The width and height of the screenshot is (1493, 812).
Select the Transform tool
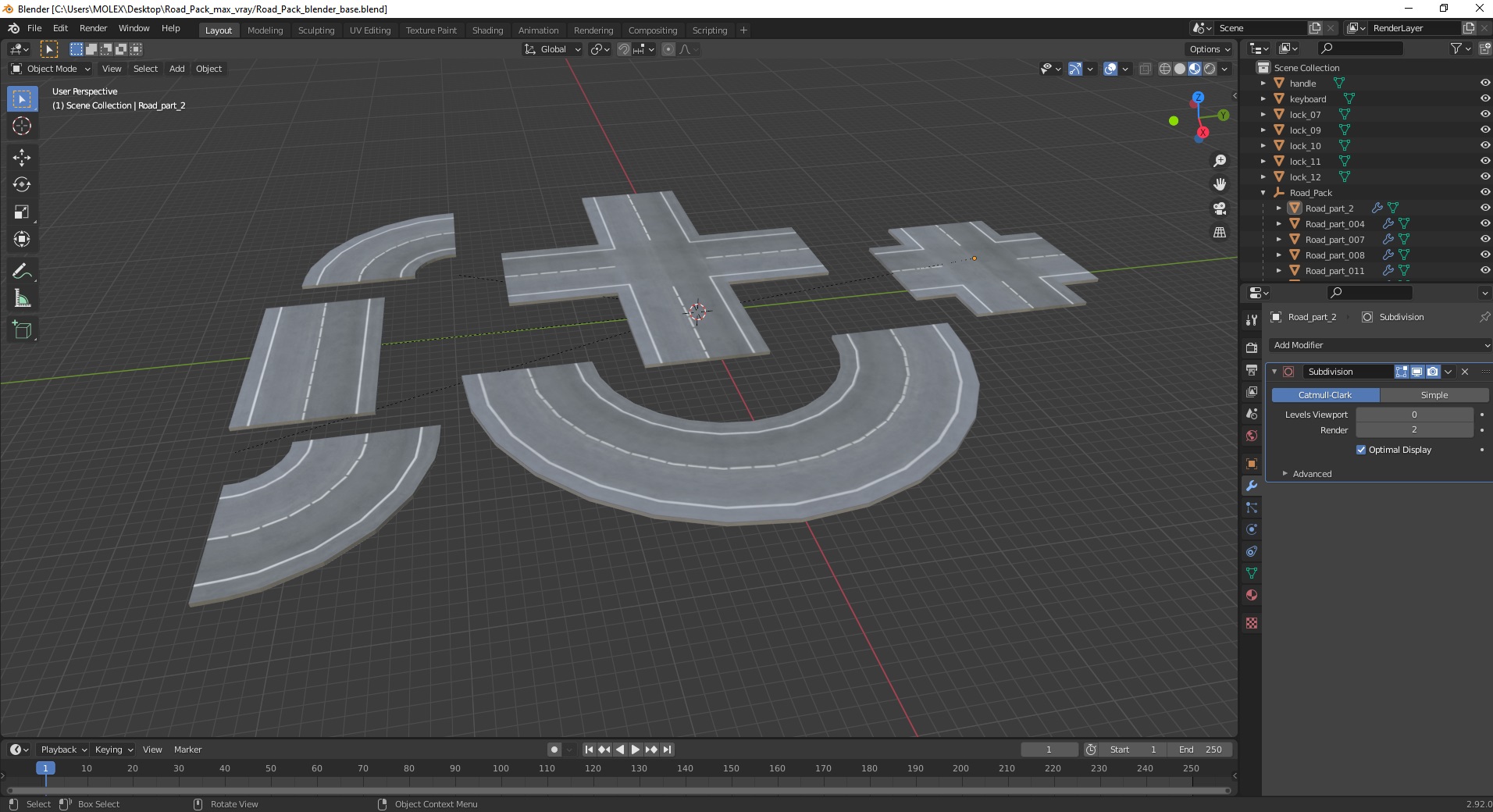click(x=22, y=240)
